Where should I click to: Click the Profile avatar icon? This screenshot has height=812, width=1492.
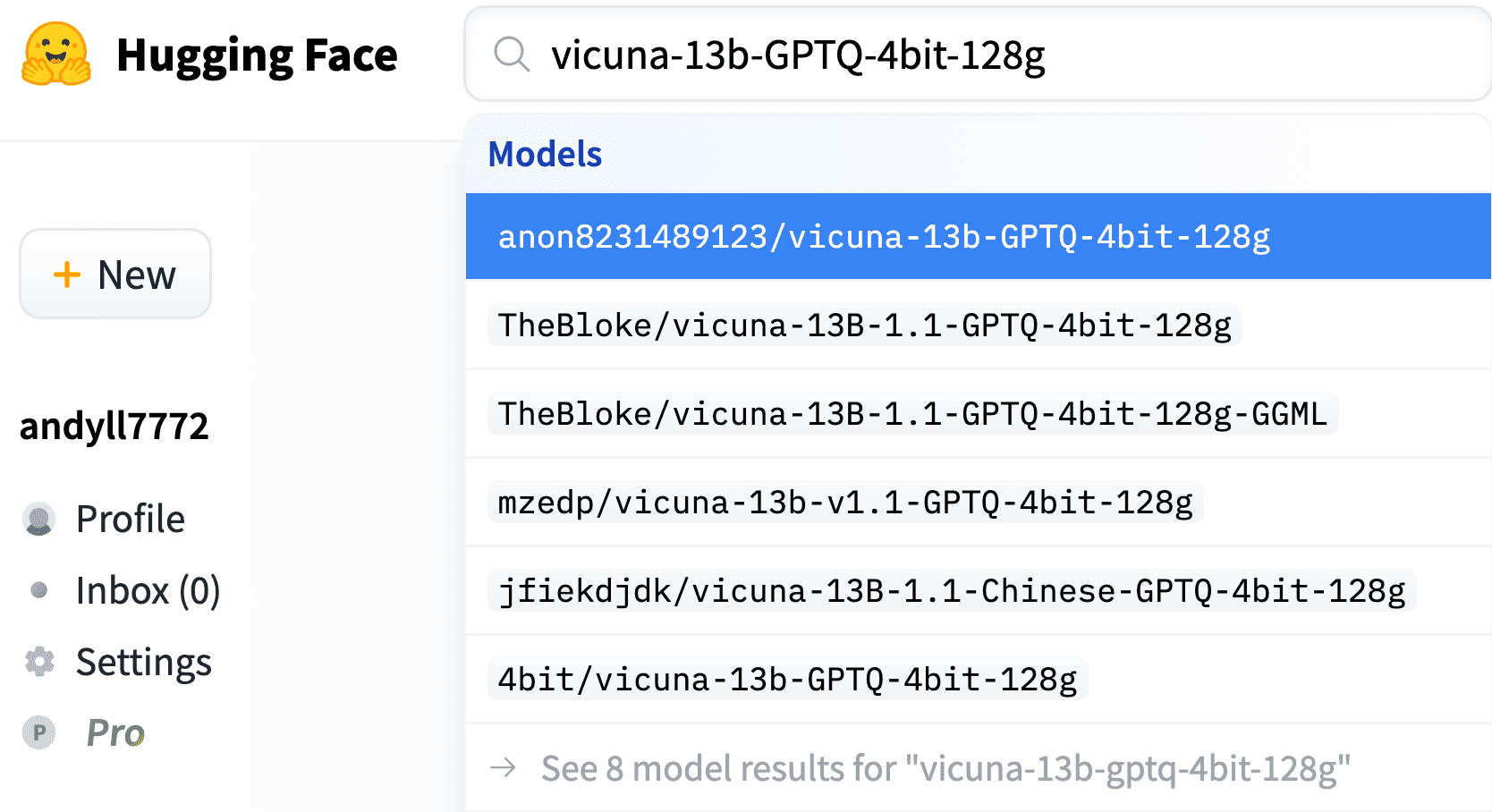pos(38,520)
